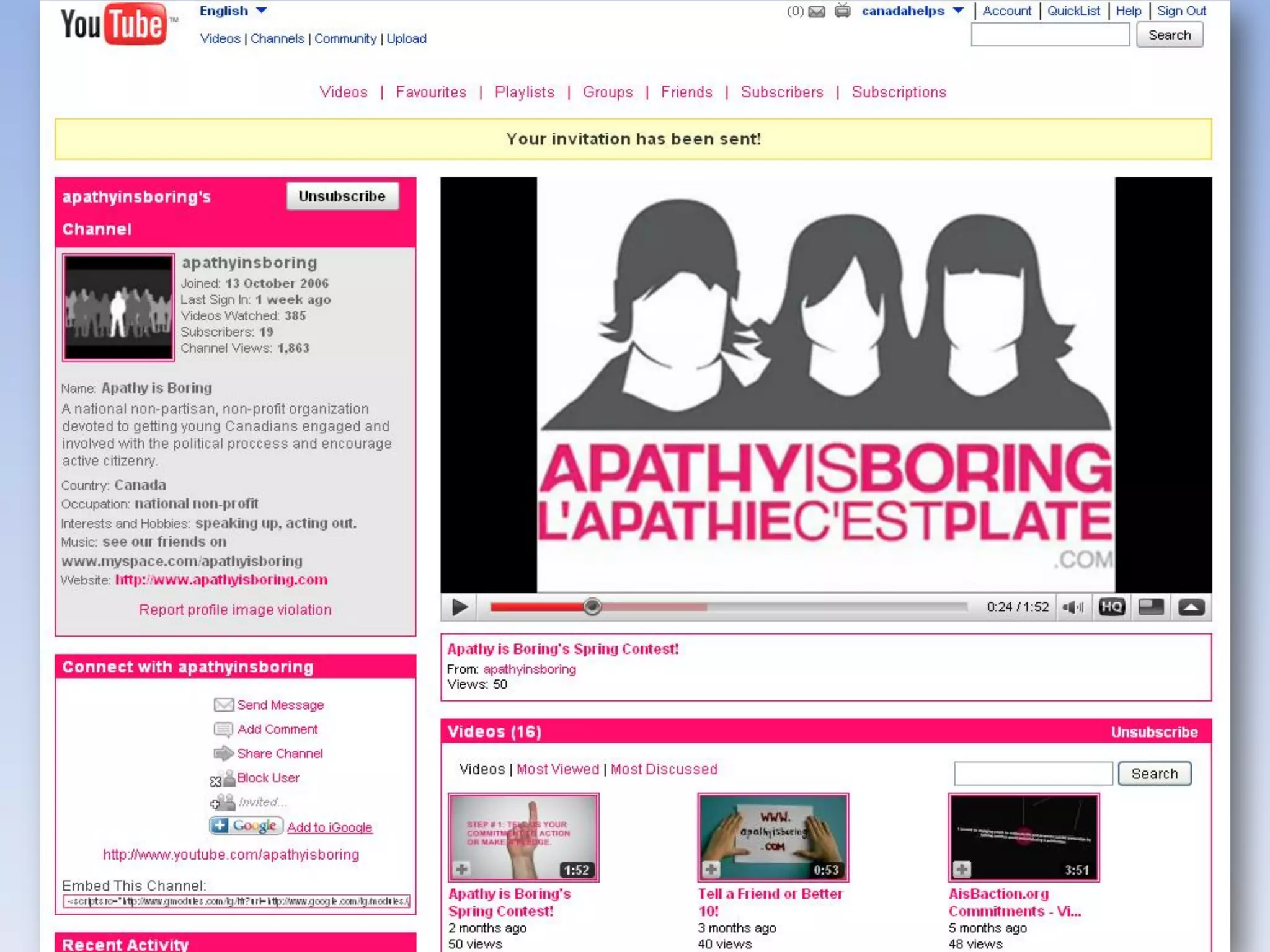Viewport: 1270px width, 952px height.
Task: Click the Block User icon
Action: coord(223,778)
